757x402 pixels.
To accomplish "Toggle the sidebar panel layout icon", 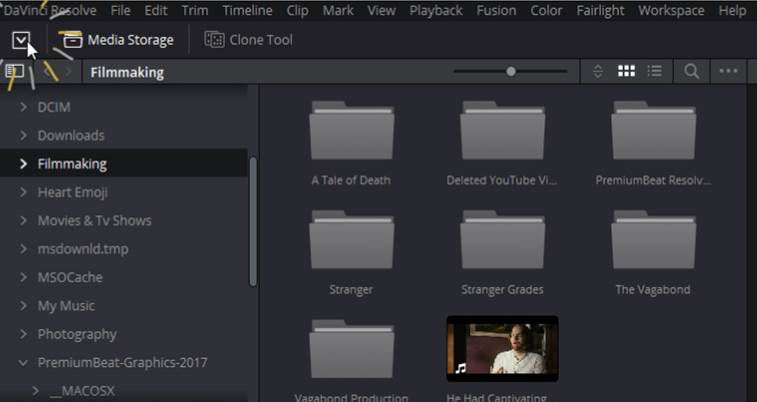I will click(14, 72).
